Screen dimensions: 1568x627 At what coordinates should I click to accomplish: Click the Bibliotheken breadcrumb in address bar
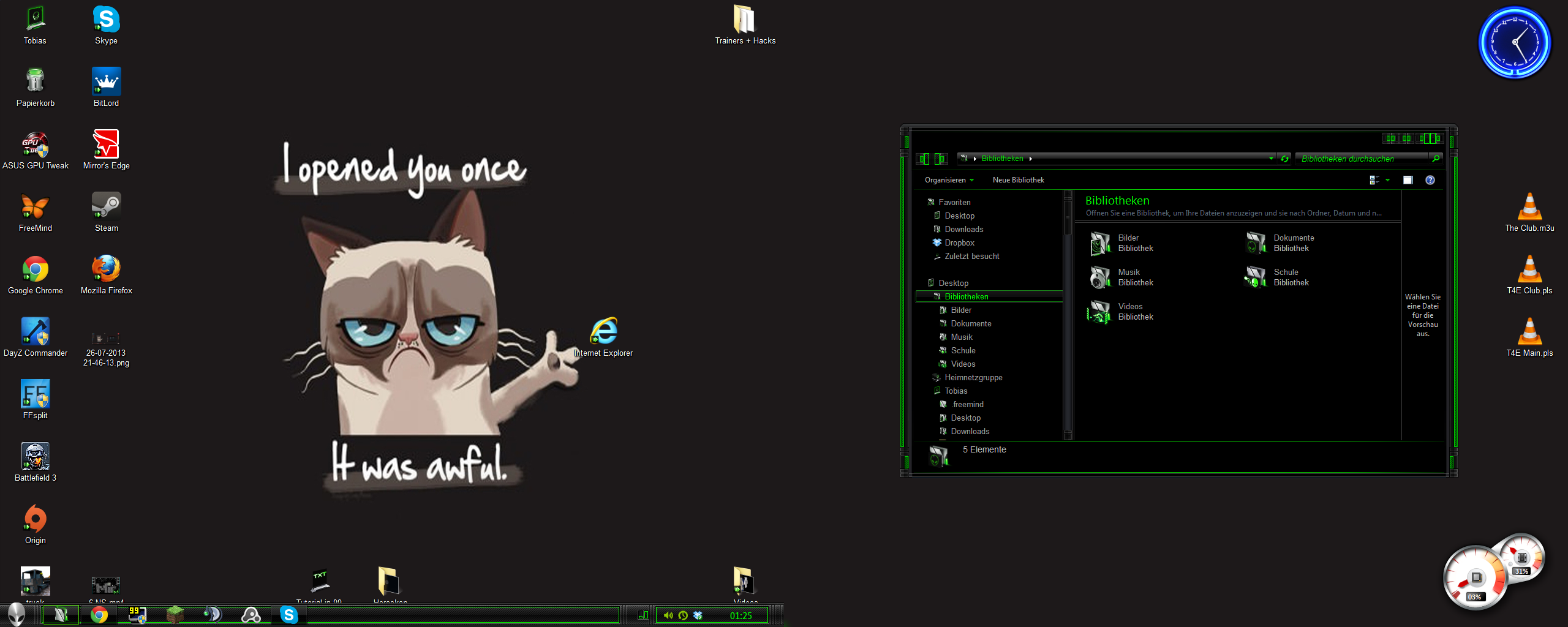1002,159
